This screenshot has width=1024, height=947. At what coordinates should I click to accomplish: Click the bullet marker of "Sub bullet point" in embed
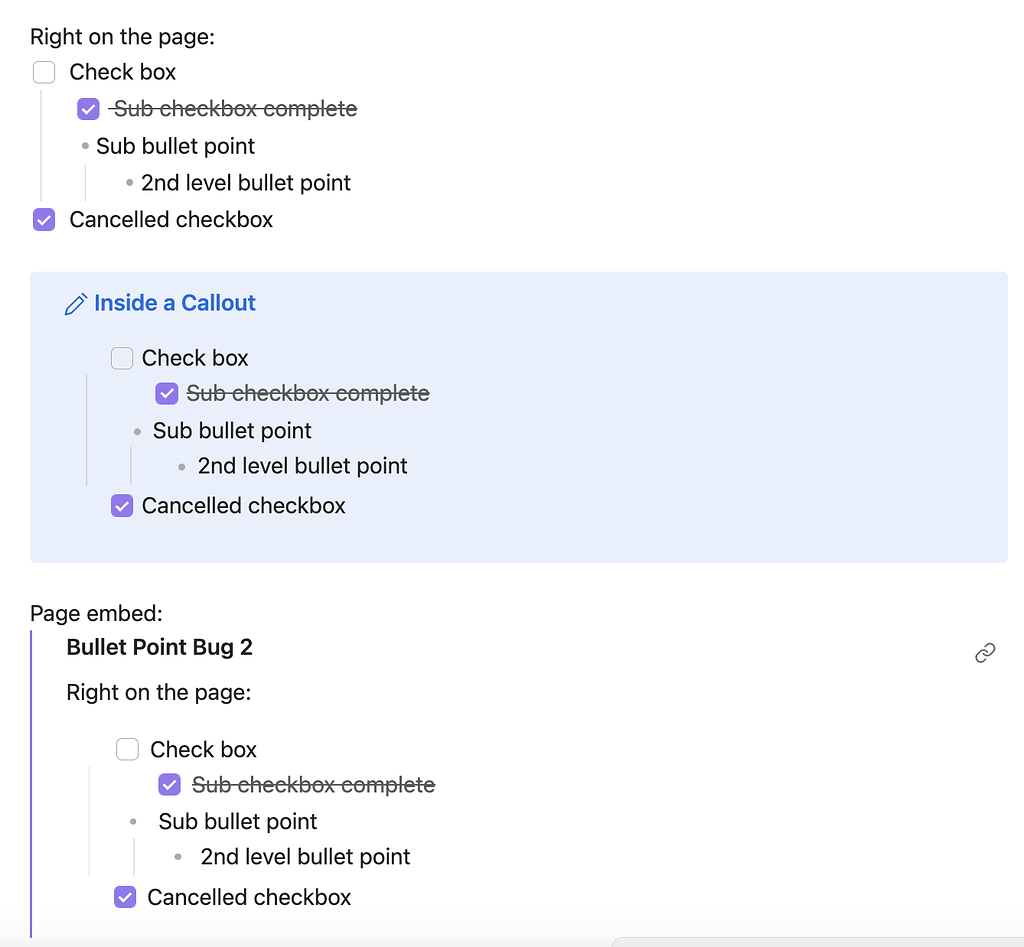pos(133,821)
